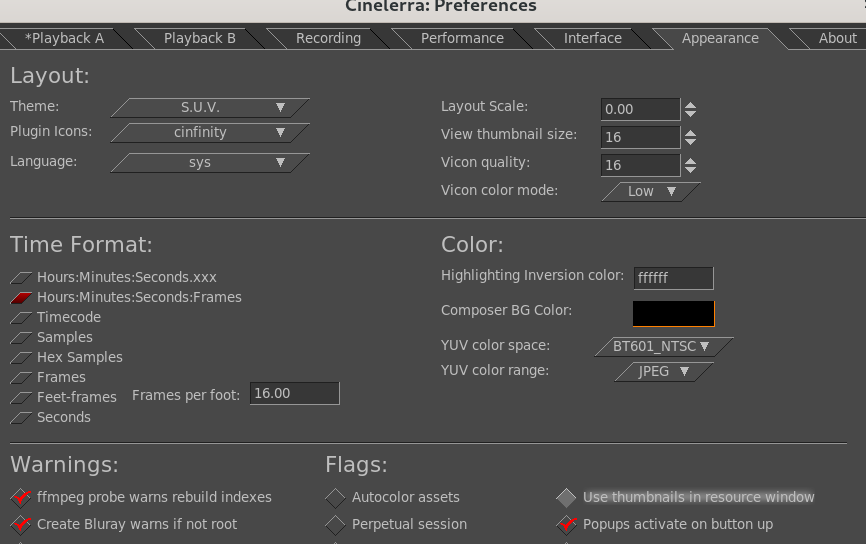Enable Perpetual session flag
The image size is (866, 544).
coord(396,525)
